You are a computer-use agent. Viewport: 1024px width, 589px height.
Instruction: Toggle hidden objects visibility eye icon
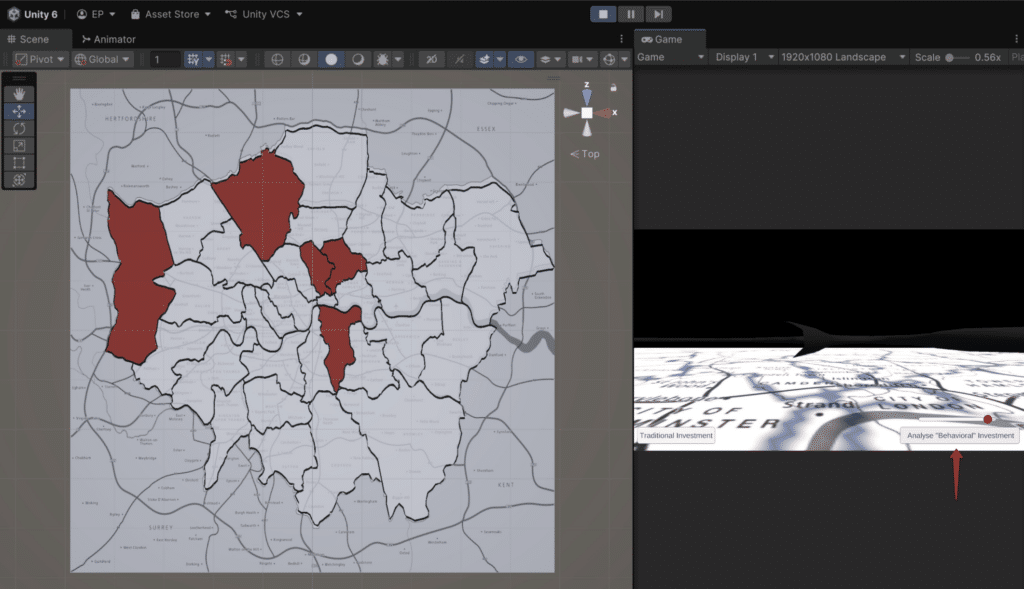520,60
